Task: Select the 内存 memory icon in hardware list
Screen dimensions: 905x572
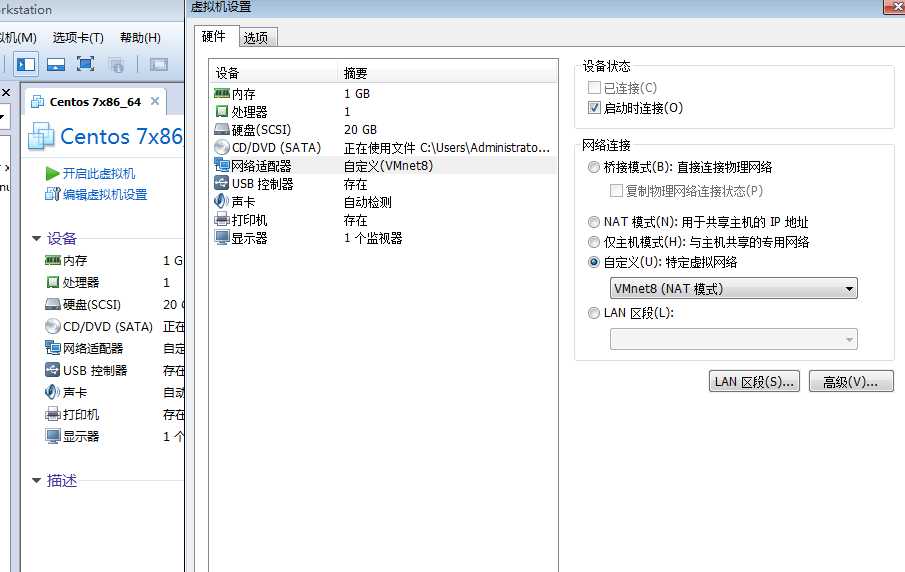Action: [222, 93]
